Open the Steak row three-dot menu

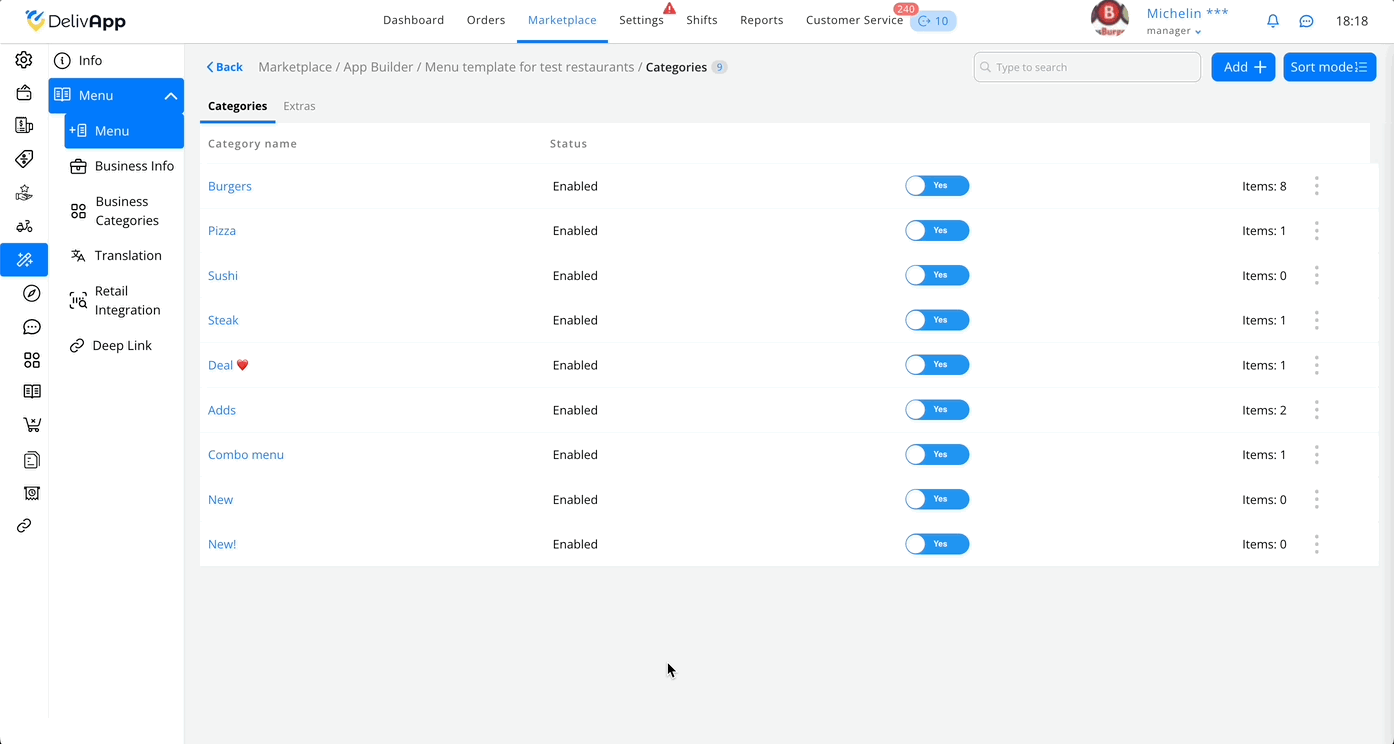[1317, 320]
